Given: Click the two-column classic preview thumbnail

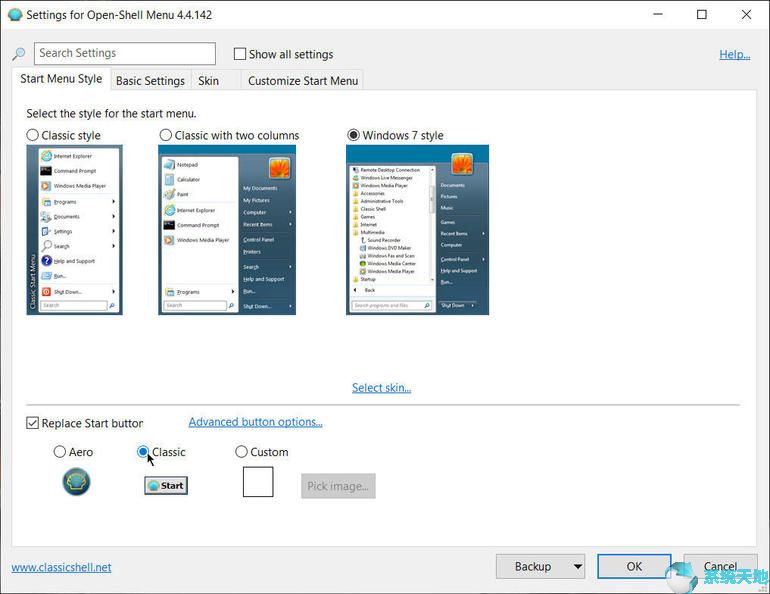Looking at the screenshot, I should (x=227, y=230).
